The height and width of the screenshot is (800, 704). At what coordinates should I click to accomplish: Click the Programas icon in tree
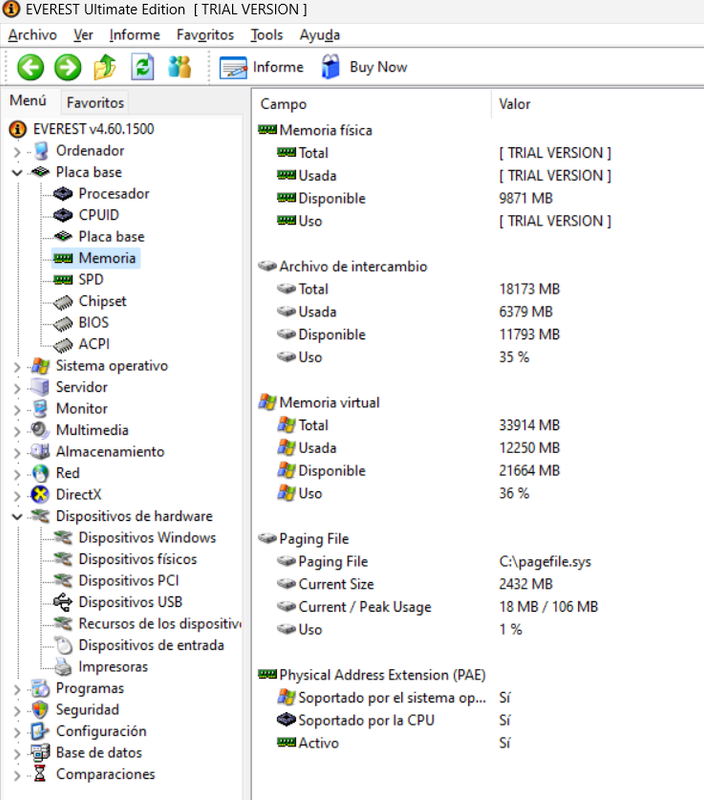pyautogui.click(x=40, y=688)
